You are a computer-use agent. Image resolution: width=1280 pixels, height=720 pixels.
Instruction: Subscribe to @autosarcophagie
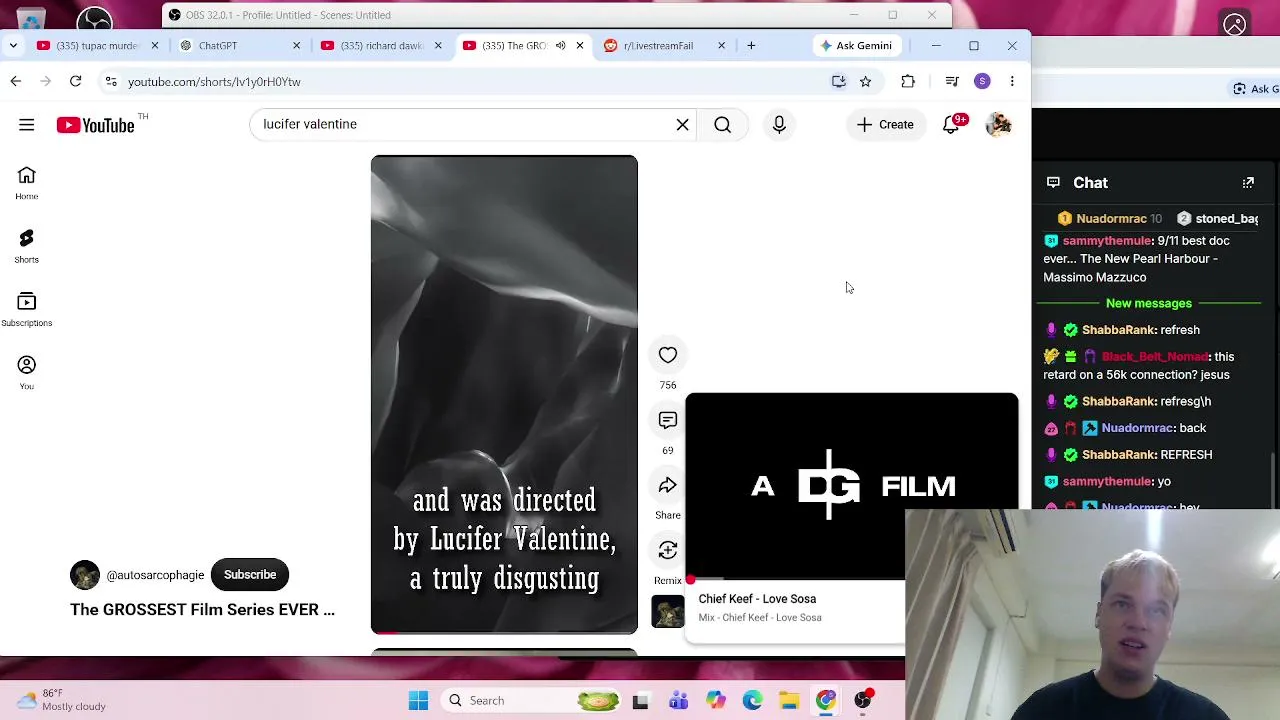pyautogui.click(x=250, y=575)
